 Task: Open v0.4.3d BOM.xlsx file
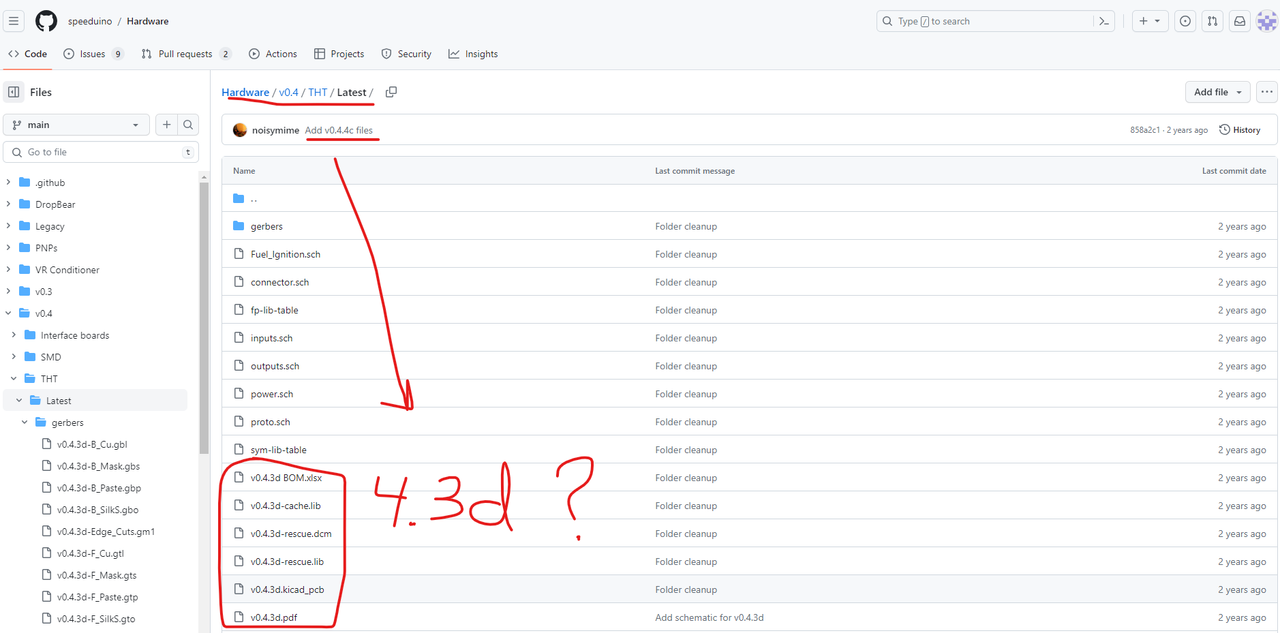pos(286,478)
